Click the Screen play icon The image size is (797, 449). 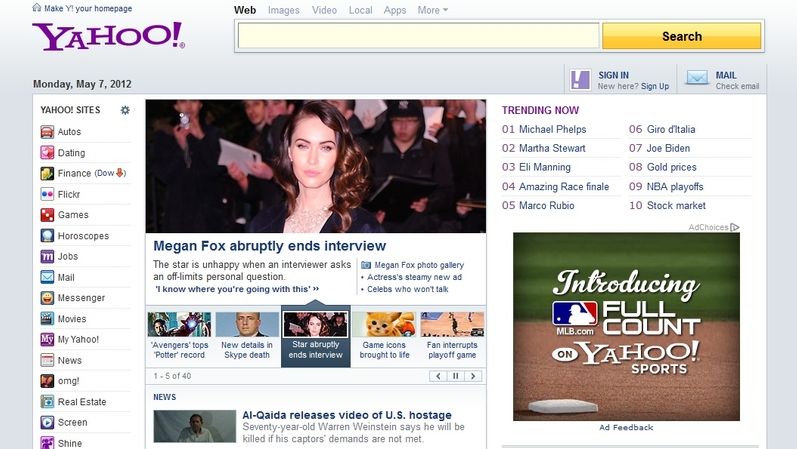[47, 422]
